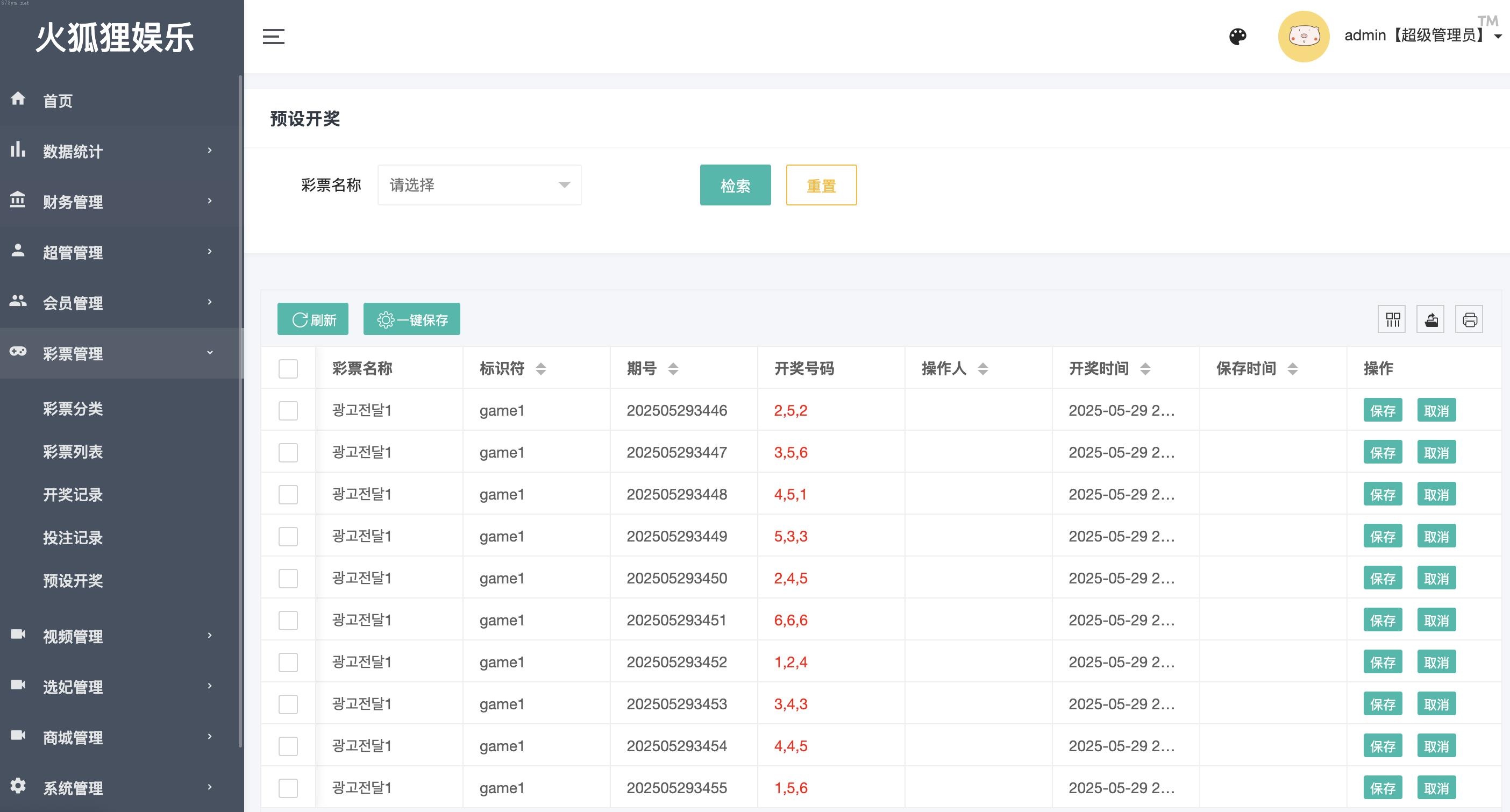Screen dimensions: 1510x812
Task: Sort by 开奖时间 column arrows
Action: [x=1145, y=369]
